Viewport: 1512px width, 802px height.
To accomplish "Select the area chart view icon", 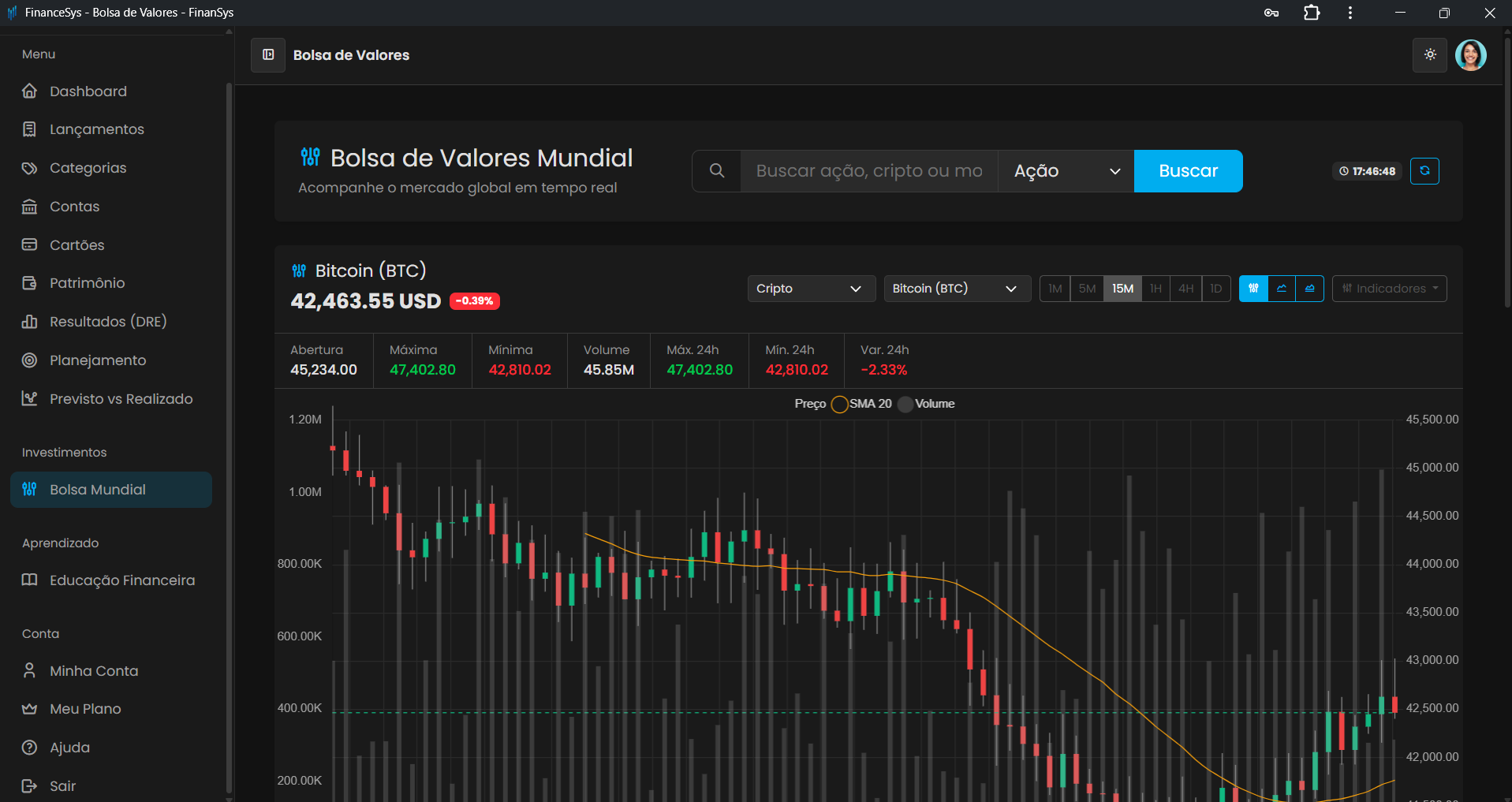I will coord(1309,289).
